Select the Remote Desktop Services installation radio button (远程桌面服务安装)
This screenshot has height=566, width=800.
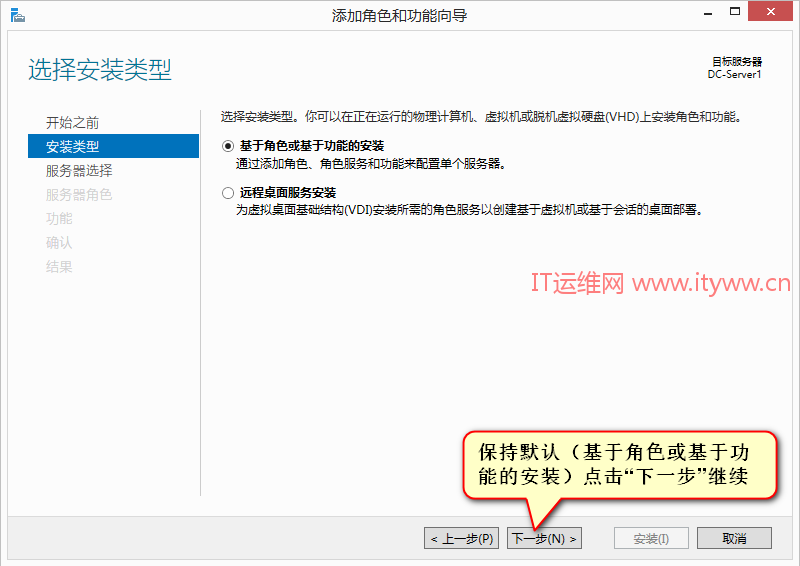pos(228,193)
